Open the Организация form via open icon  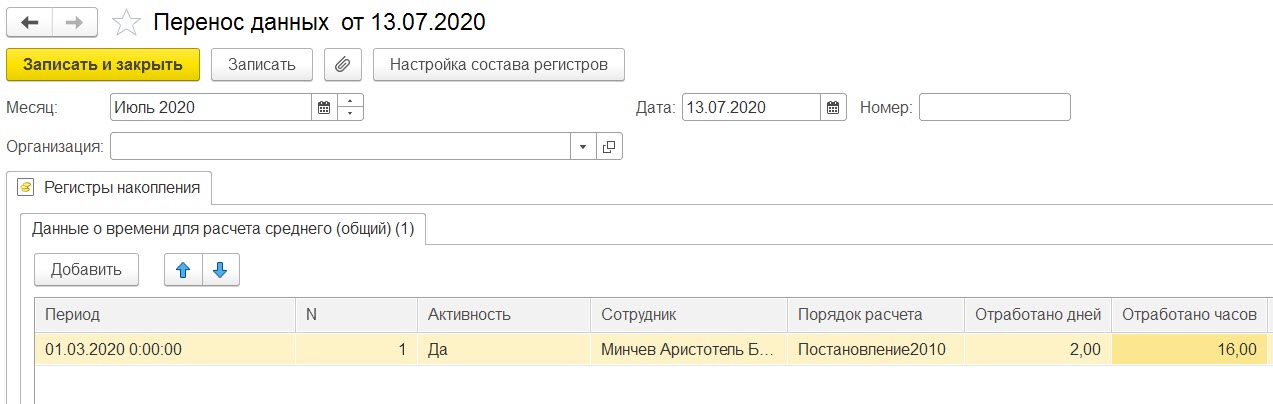tap(609, 147)
